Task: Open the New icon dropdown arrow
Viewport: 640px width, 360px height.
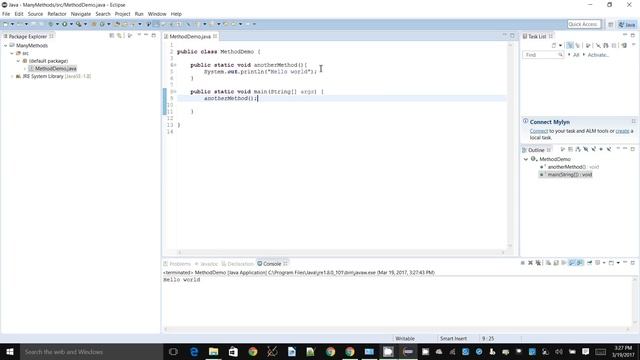Action: point(12,24)
